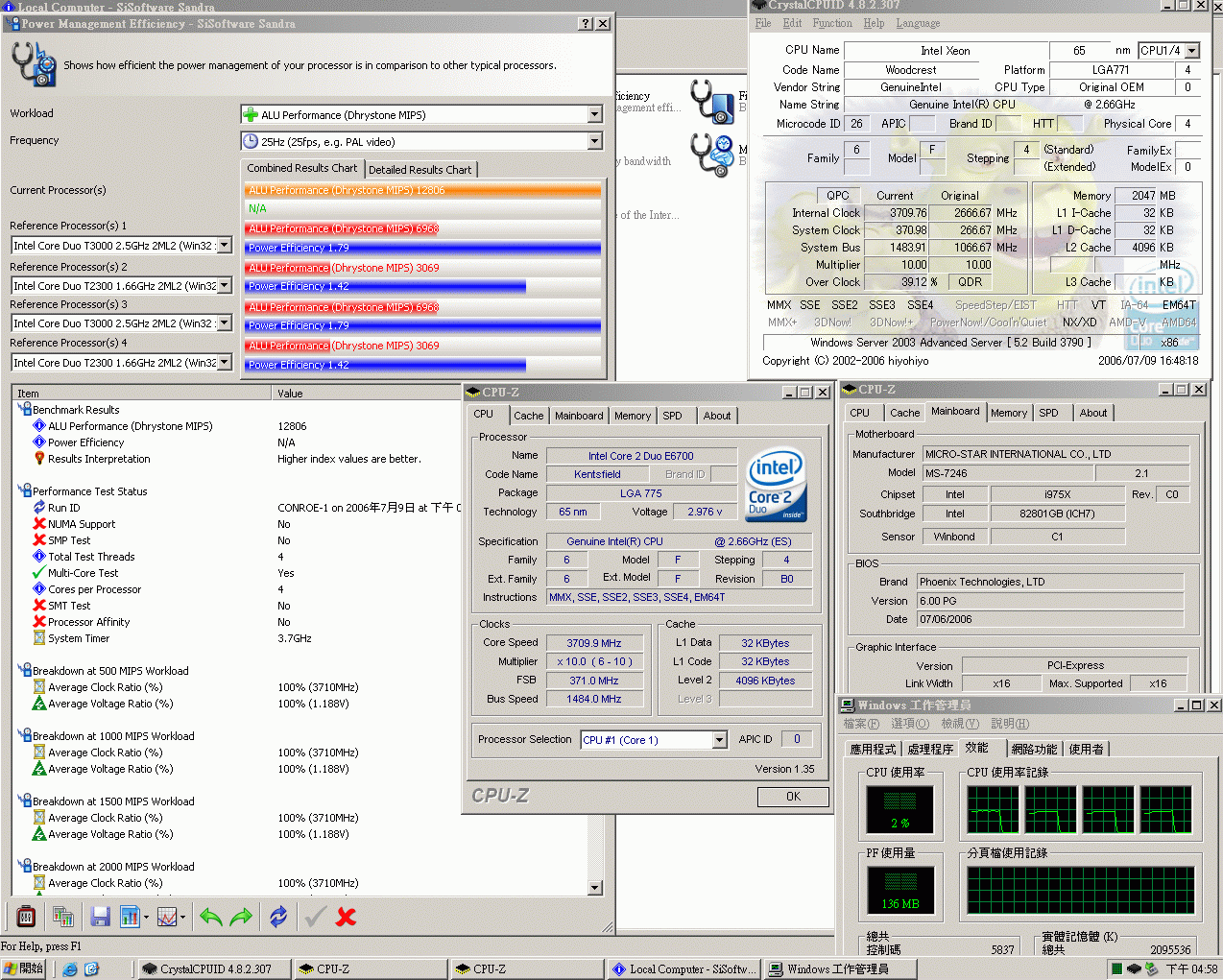This screenshot has width=1223, height=980.
Task: Click the down arrow of the Sandra results scrollbar
Action: pos(595,888)
